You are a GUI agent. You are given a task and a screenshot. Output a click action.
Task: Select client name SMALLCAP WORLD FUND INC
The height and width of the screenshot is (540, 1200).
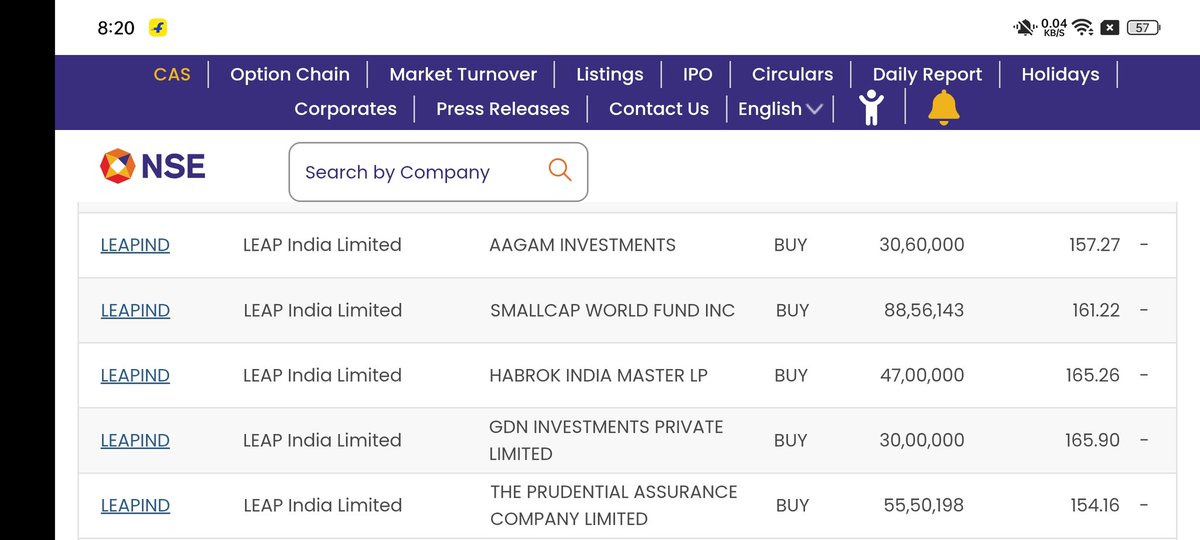point(612,310)
